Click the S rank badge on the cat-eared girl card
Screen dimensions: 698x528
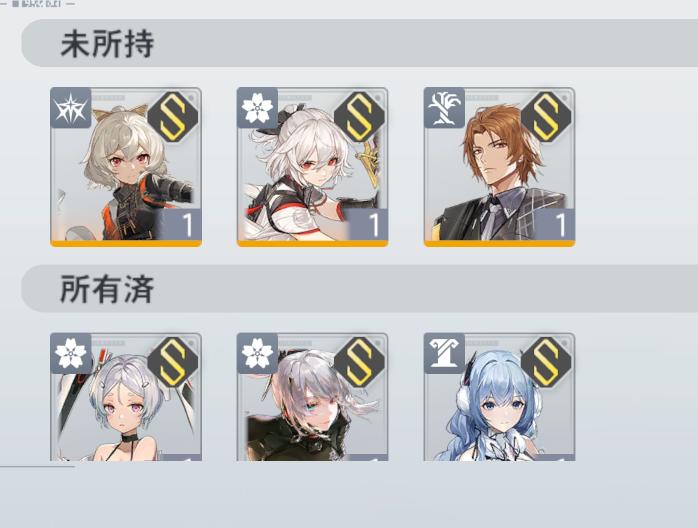point(173,117)
